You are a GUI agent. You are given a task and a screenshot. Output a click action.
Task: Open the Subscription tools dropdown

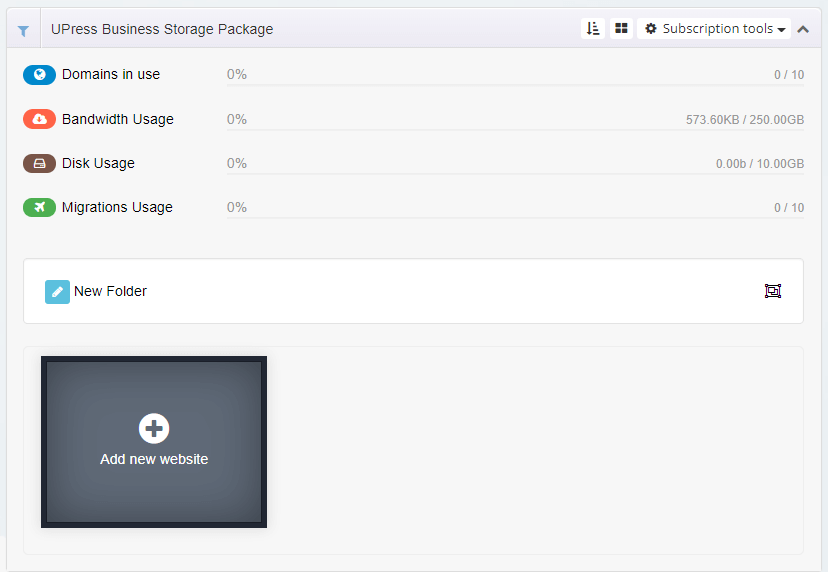[714, 29]
